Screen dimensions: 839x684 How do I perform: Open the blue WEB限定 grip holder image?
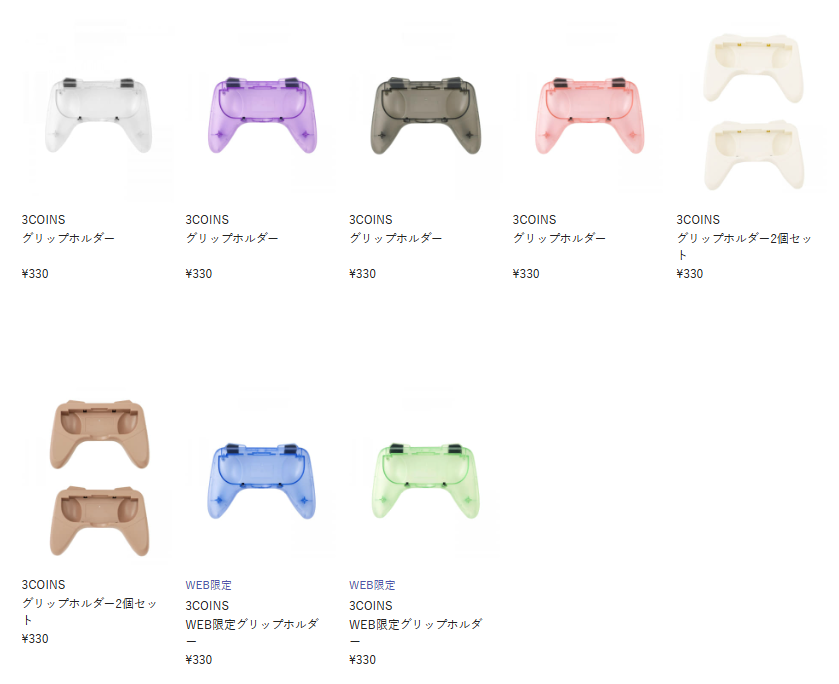click(262, 478)
